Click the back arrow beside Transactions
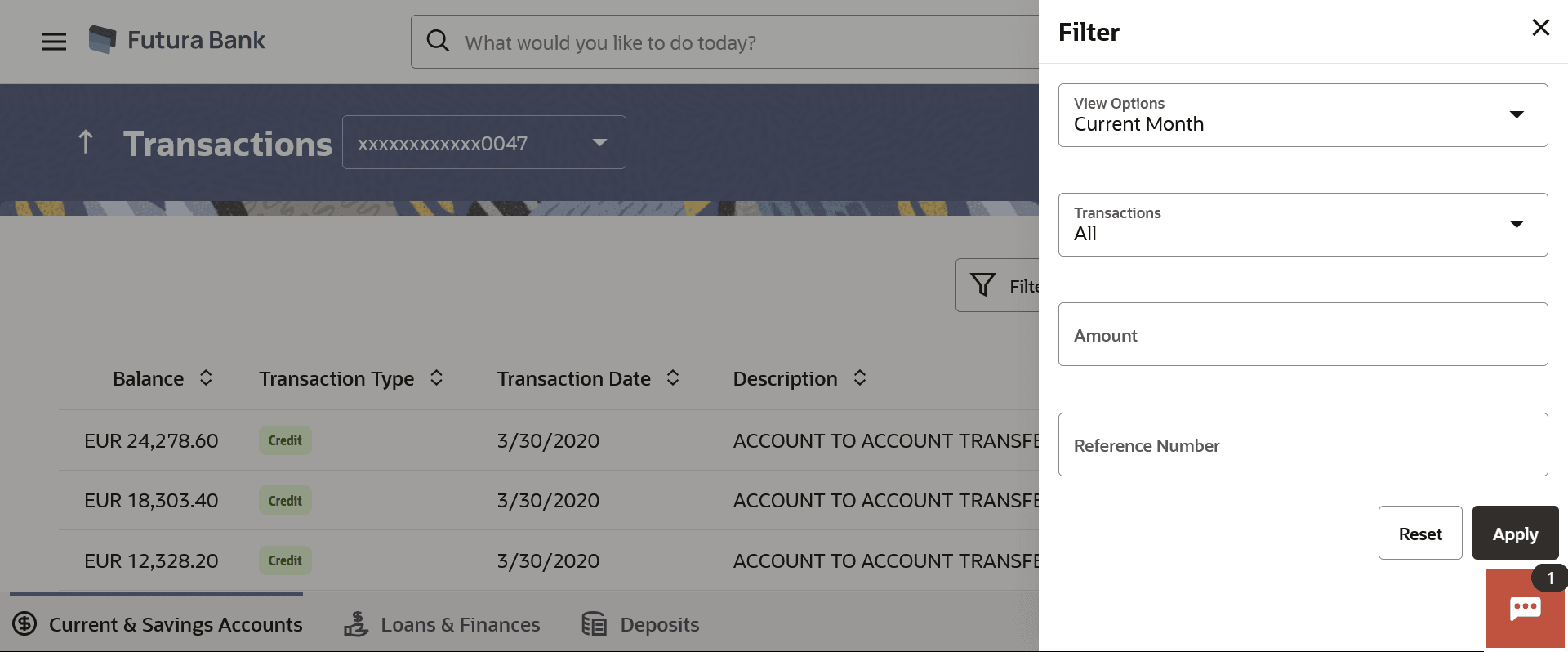Viewport: 1568px width, 652px height. tap(85, 142)
